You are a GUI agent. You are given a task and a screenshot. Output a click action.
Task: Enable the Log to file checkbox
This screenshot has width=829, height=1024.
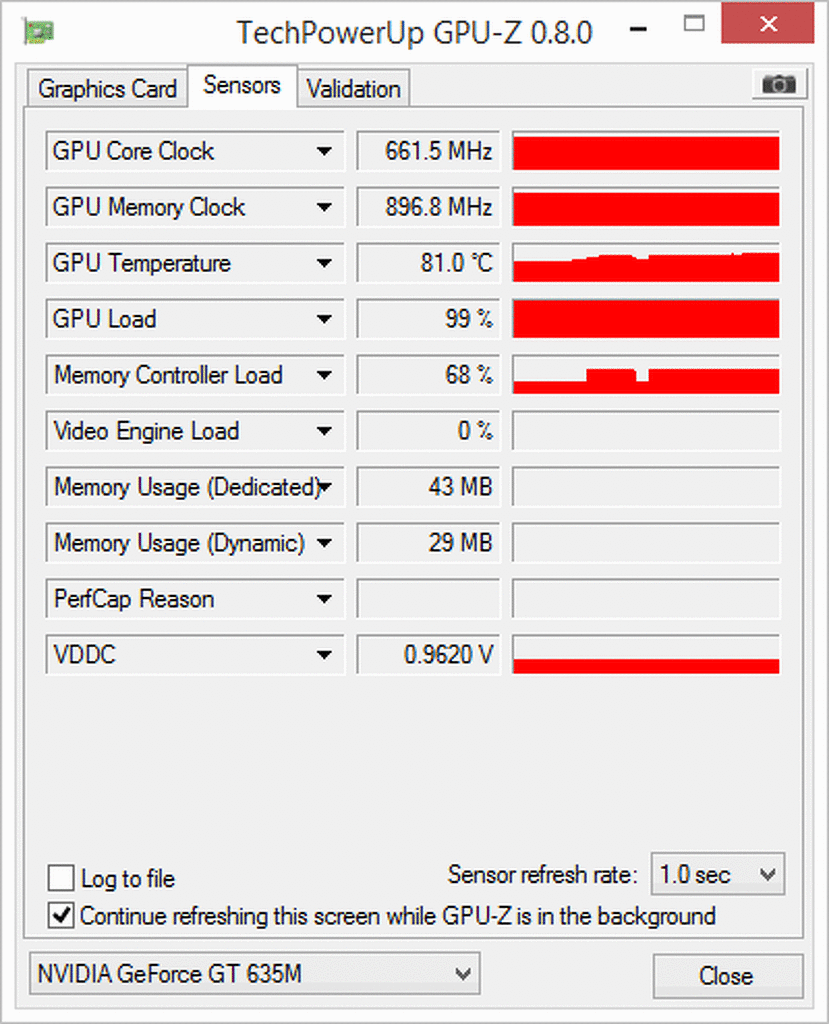(62, 879)
